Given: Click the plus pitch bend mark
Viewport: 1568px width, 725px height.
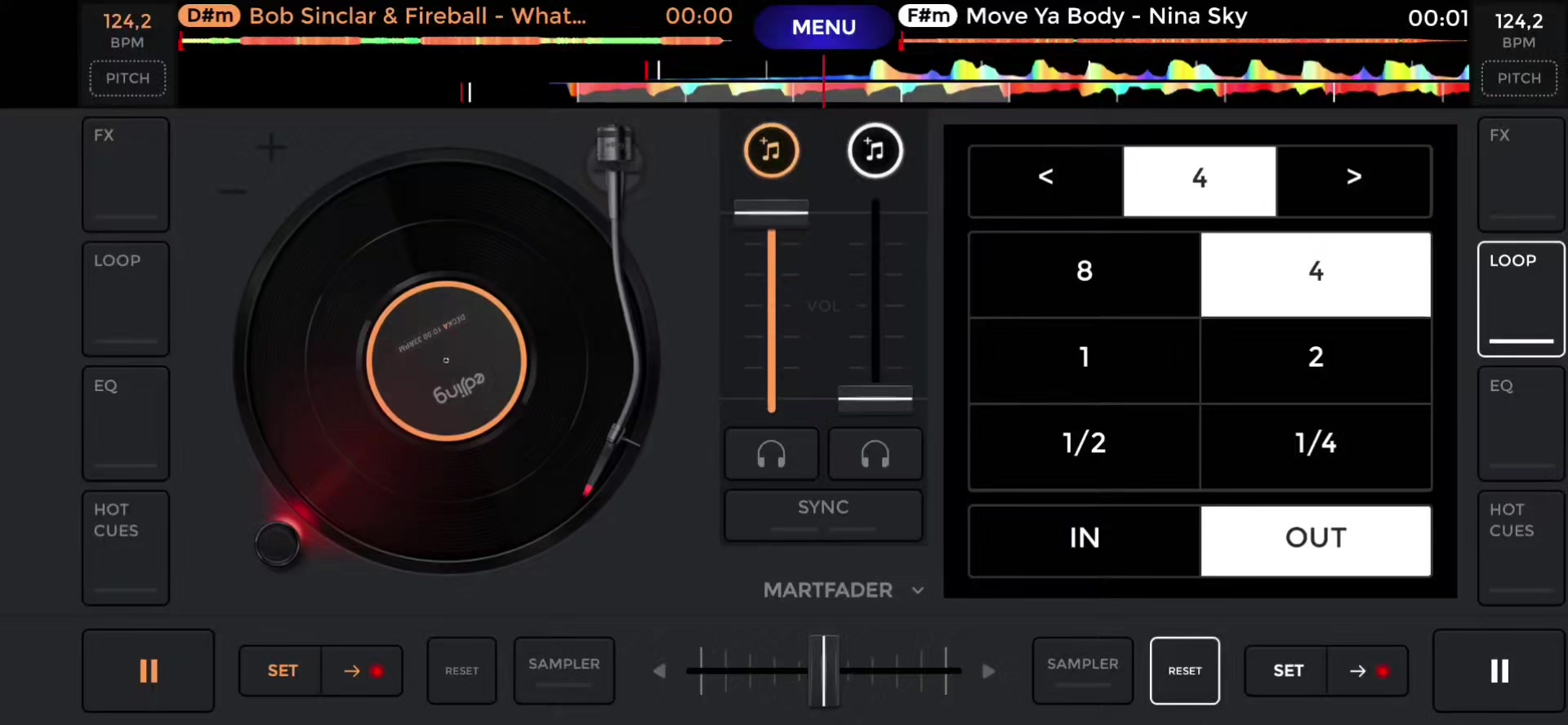Looking at the screenshot, I should click(271, 148).
